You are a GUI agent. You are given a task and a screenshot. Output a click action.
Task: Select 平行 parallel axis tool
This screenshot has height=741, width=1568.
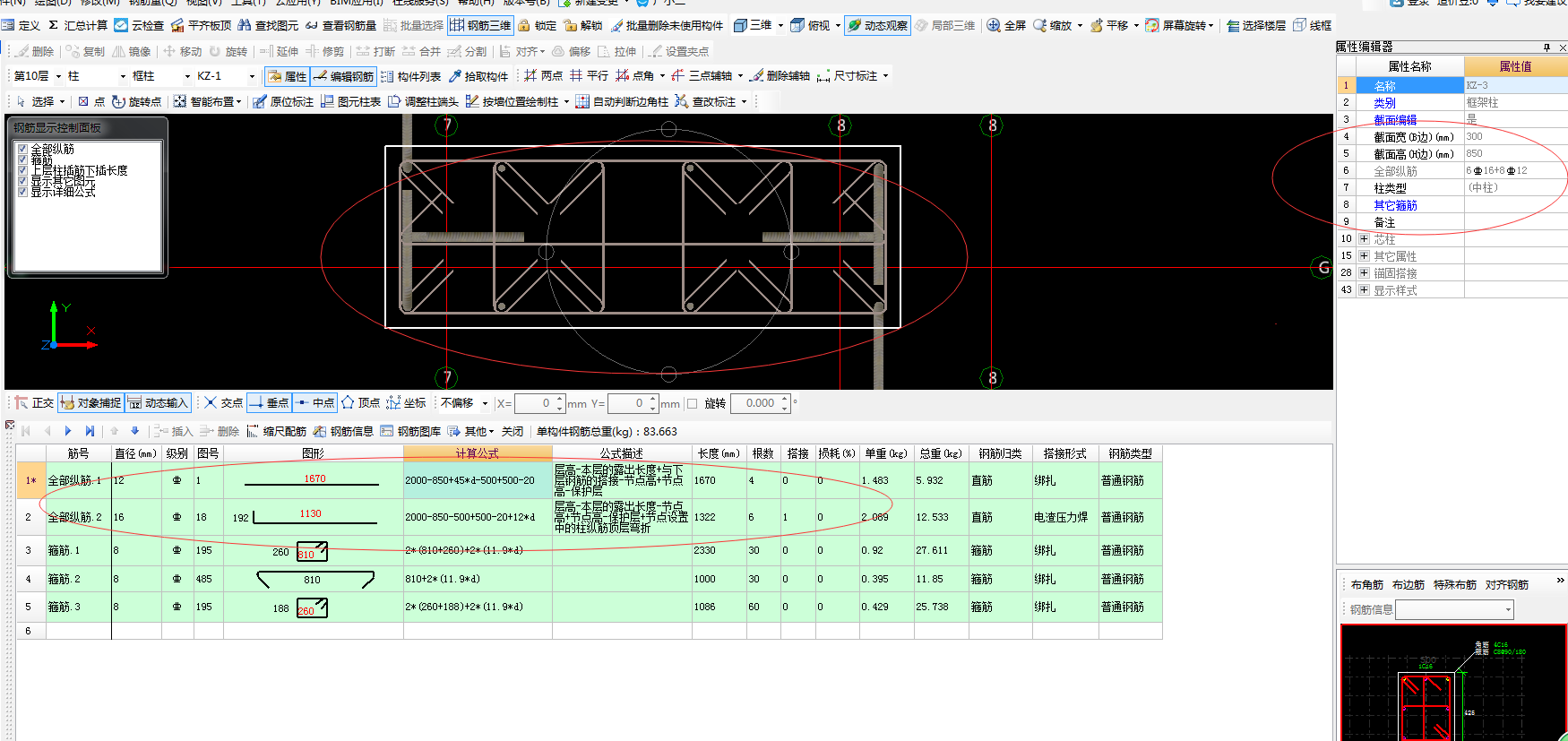tap(590, 76)
